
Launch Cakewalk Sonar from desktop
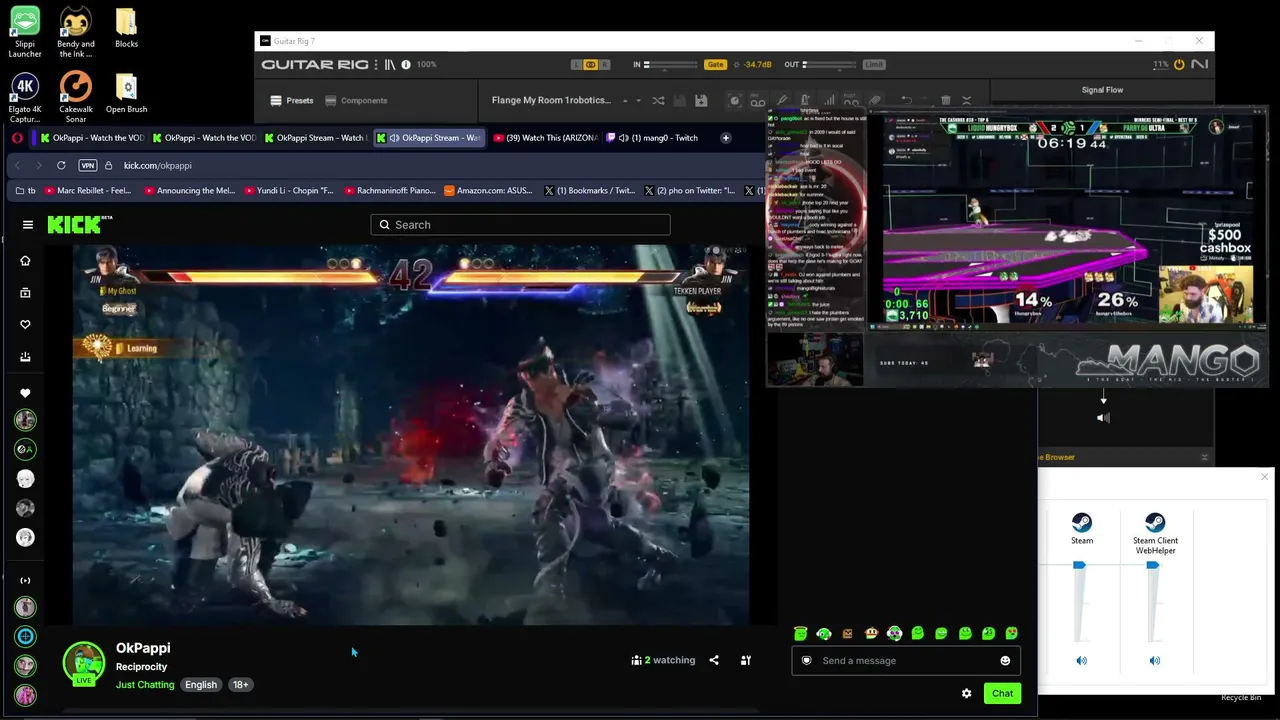point(76,97)
